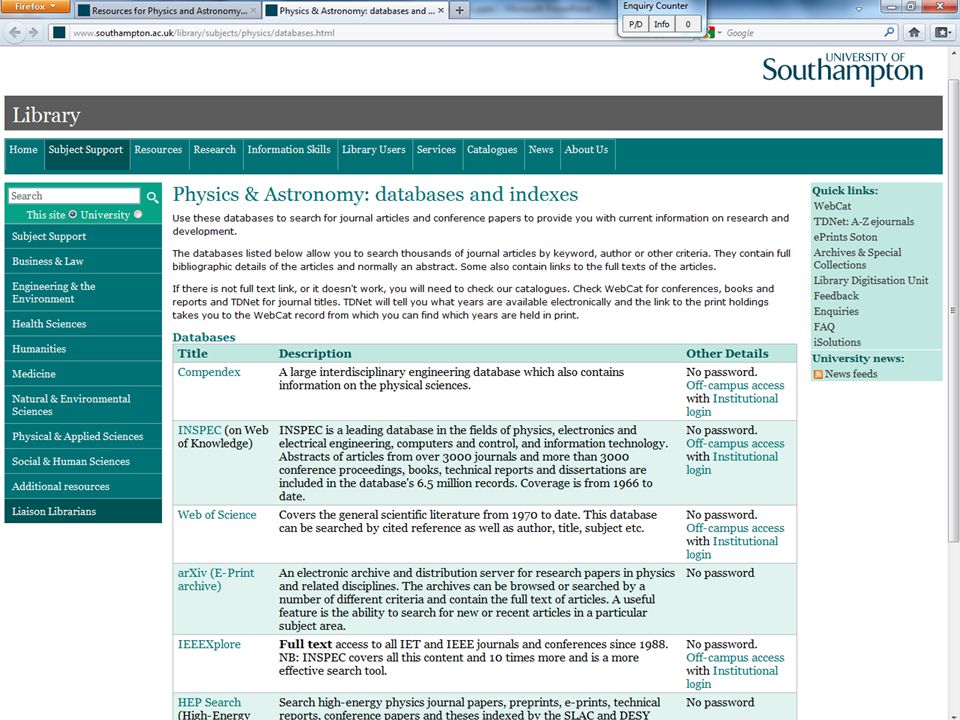The width and height of the screenshot is (960, 720).
Task: Open the INSPEC database link
Action: click(199, 430)
